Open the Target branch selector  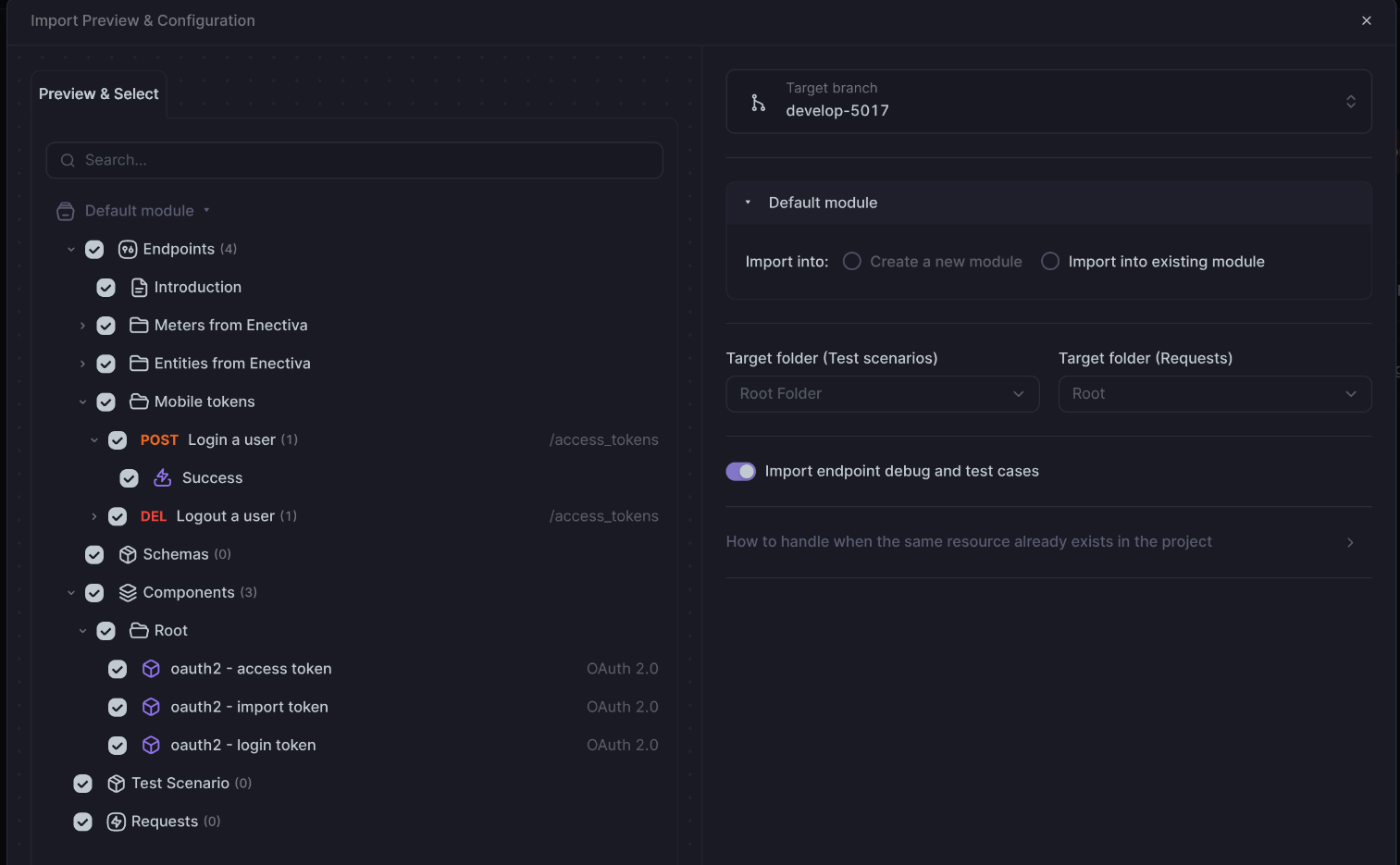tap(1048, 102)
